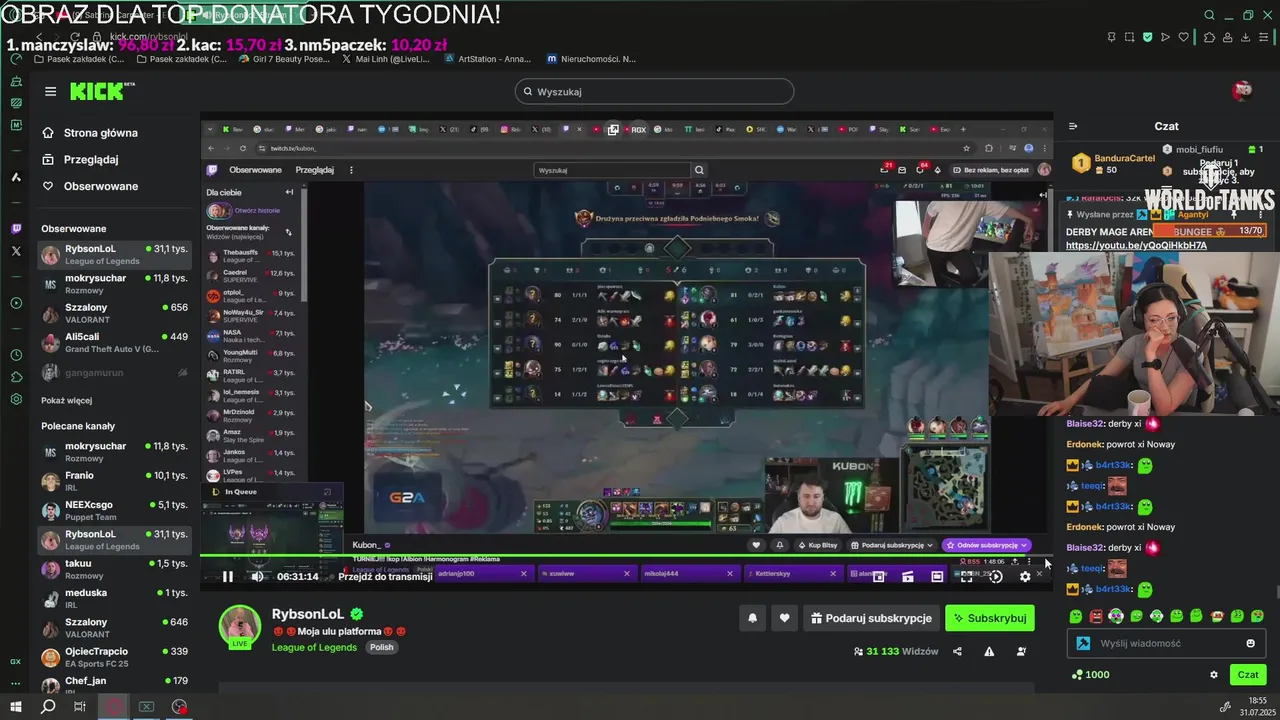Screen dimensions: 1280x720
Task: Open the Girl 7 Beauty Pose bookmark
Action: pos(284,59)
